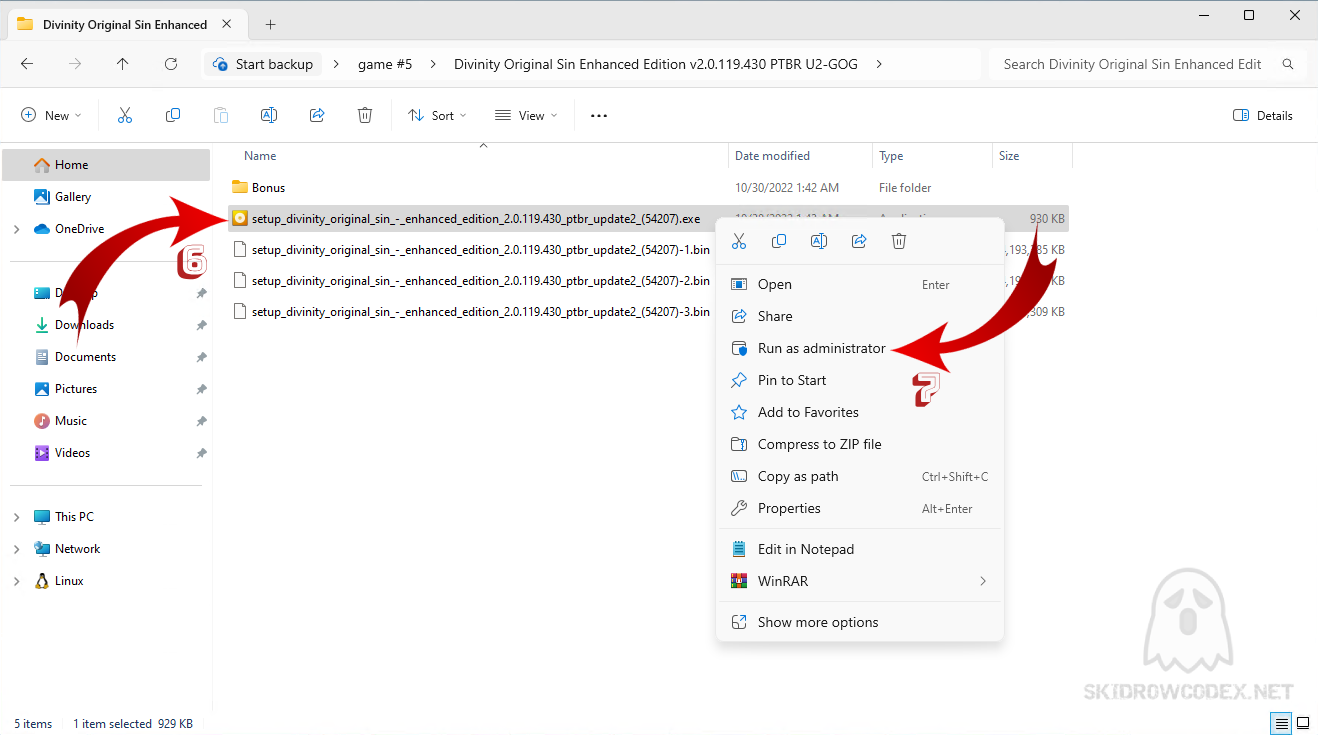Expand the breadcrumb chevron after game #5
The height and width of the screenshot is (735, 1318).
(x=433, y=64)
